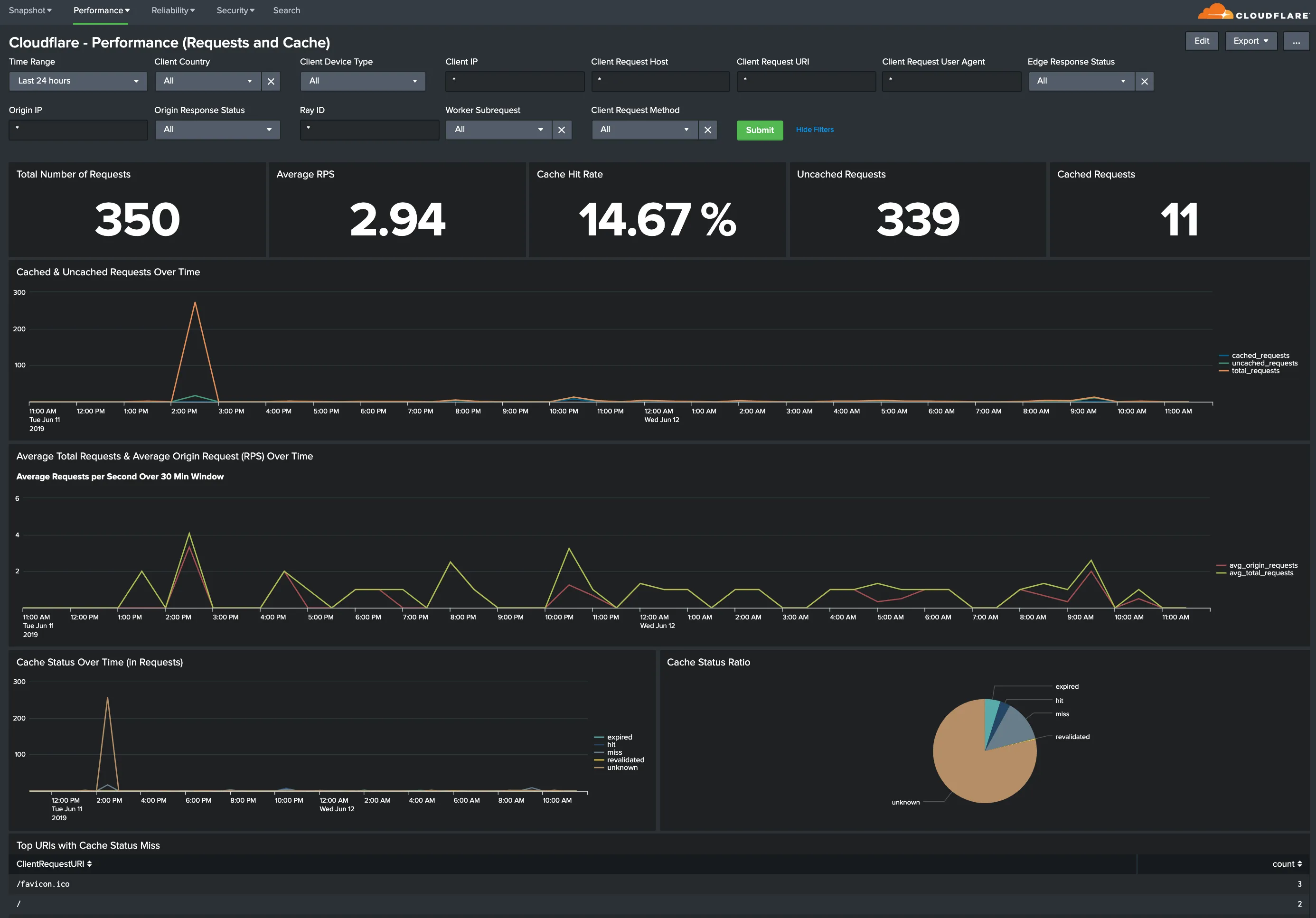Clear the Client Country filter
The image size is (1316, 918).
pyautogui.click(x=271, y=81)
